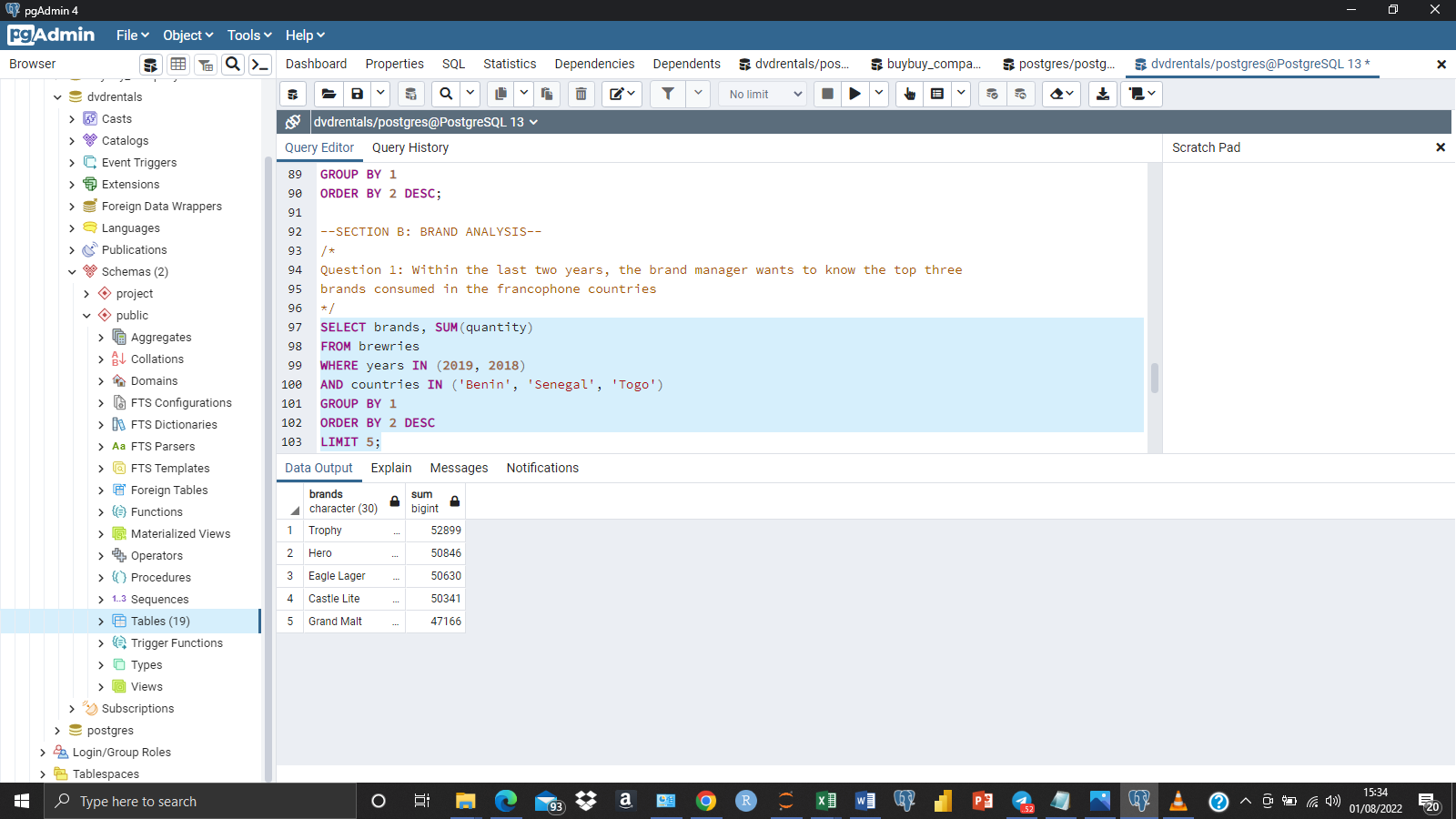This screenshot has height=819, width=1456.
Task: Click the Find text toolbar icon
Action: click(x=445, y=94)
